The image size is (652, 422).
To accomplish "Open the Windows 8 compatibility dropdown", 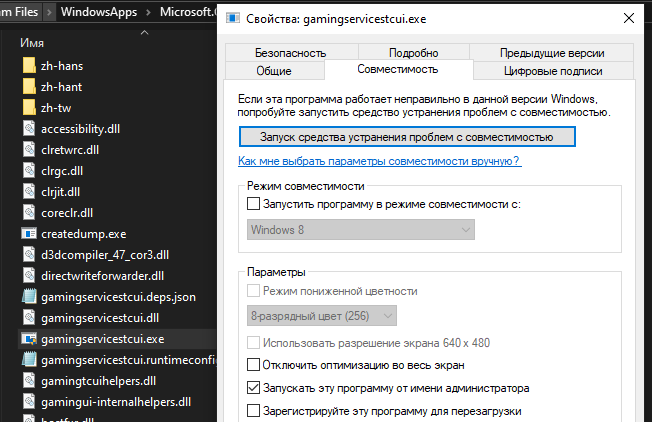I will pos(361,230).
